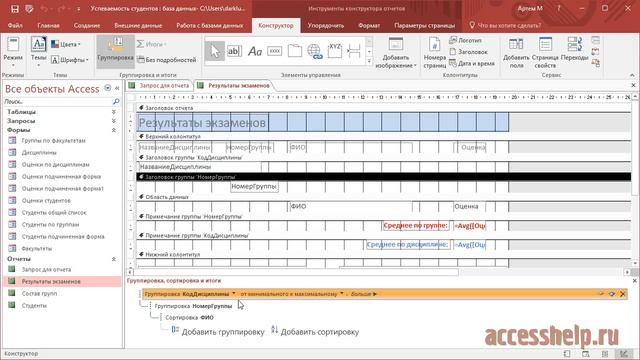This screenshot has width=640, height=360.
Task: Click the Save icon in title bar
Action: (15, 9)
